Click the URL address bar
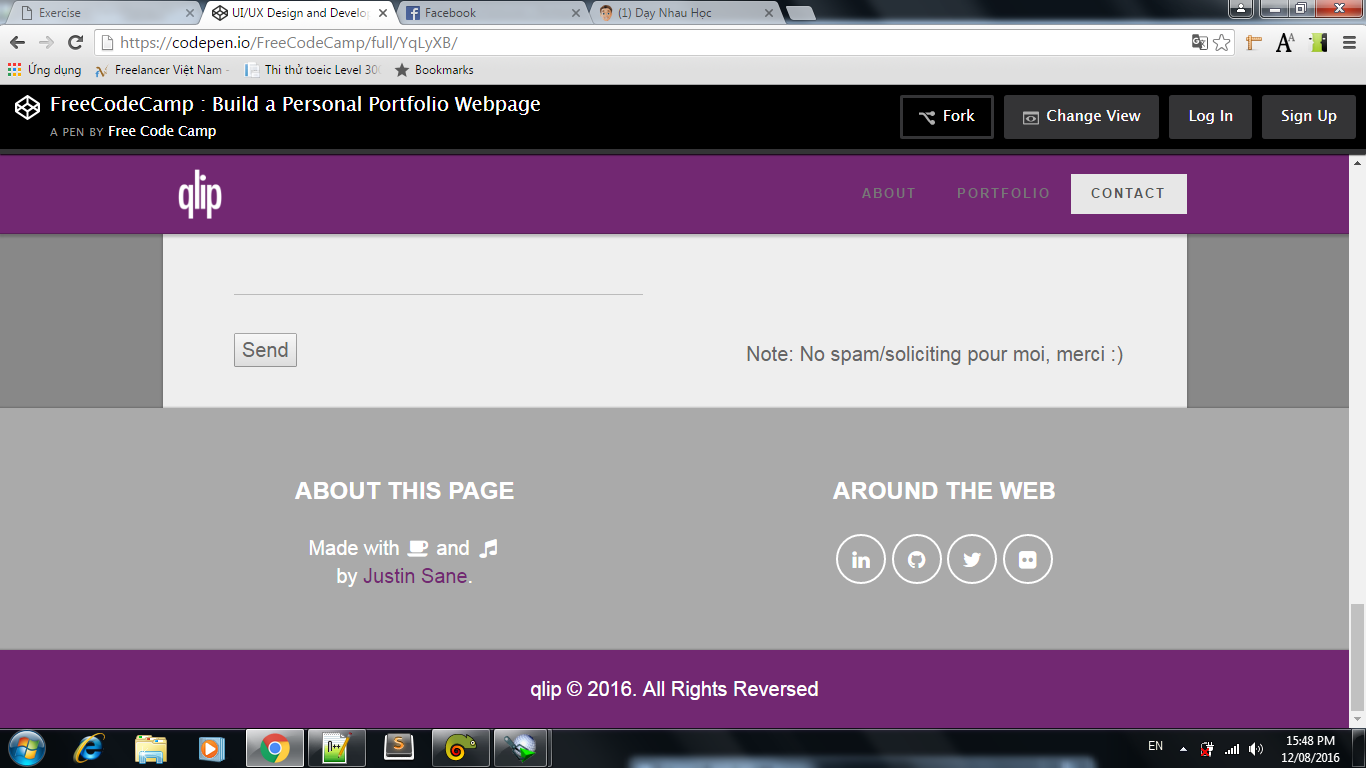This screenshot has width=1366, height=768. pos(640,43)
